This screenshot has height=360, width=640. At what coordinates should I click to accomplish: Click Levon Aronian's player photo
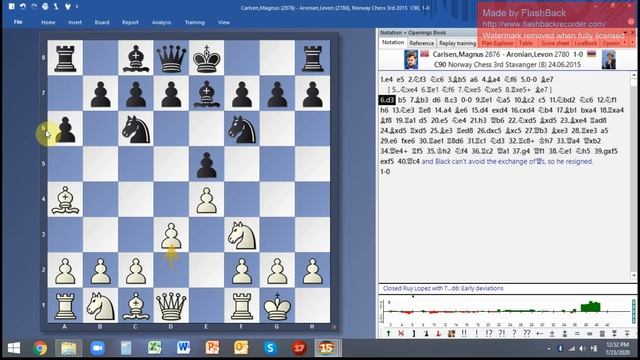click(x=609, y=60)
